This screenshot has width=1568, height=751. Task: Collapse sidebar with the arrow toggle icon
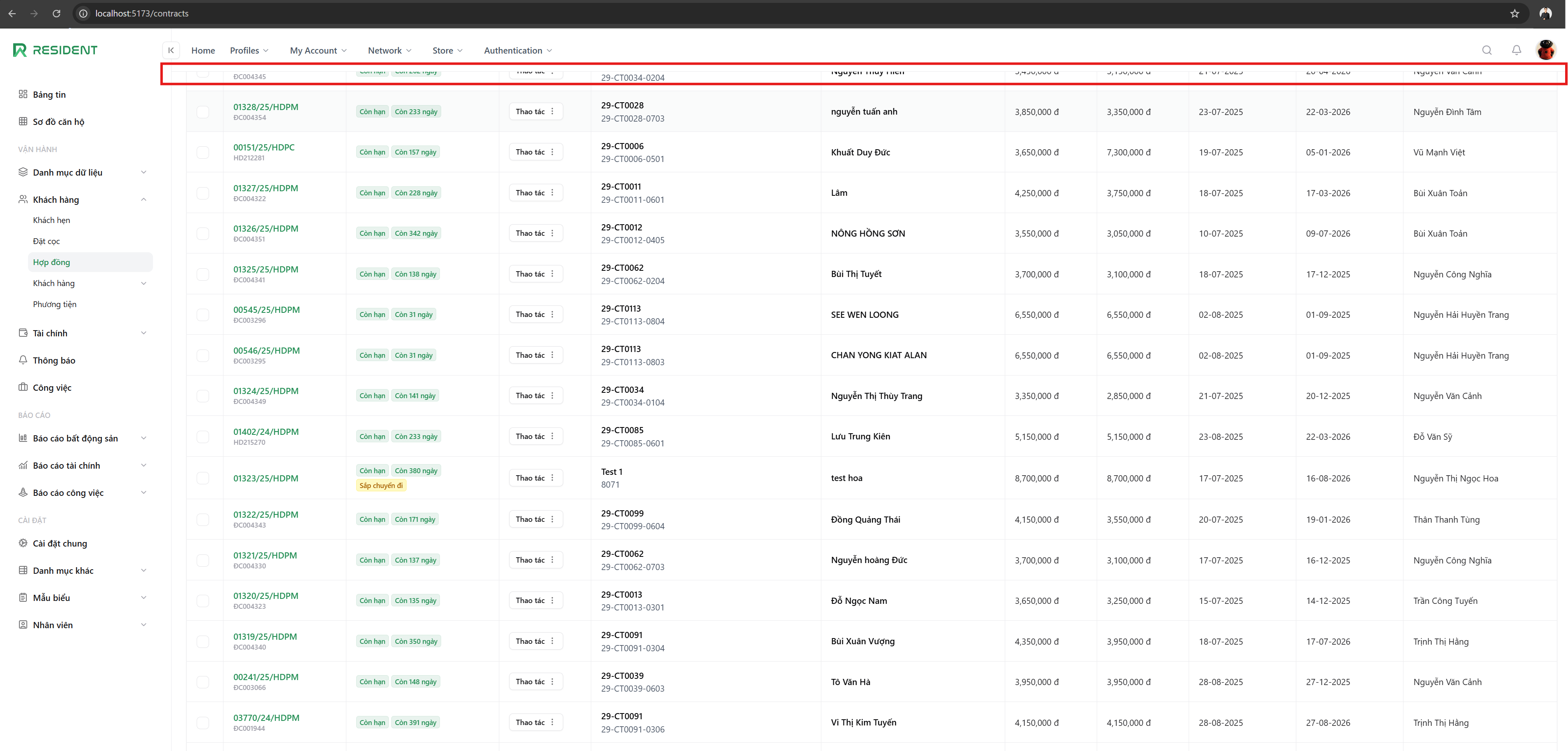coord(171,51)
